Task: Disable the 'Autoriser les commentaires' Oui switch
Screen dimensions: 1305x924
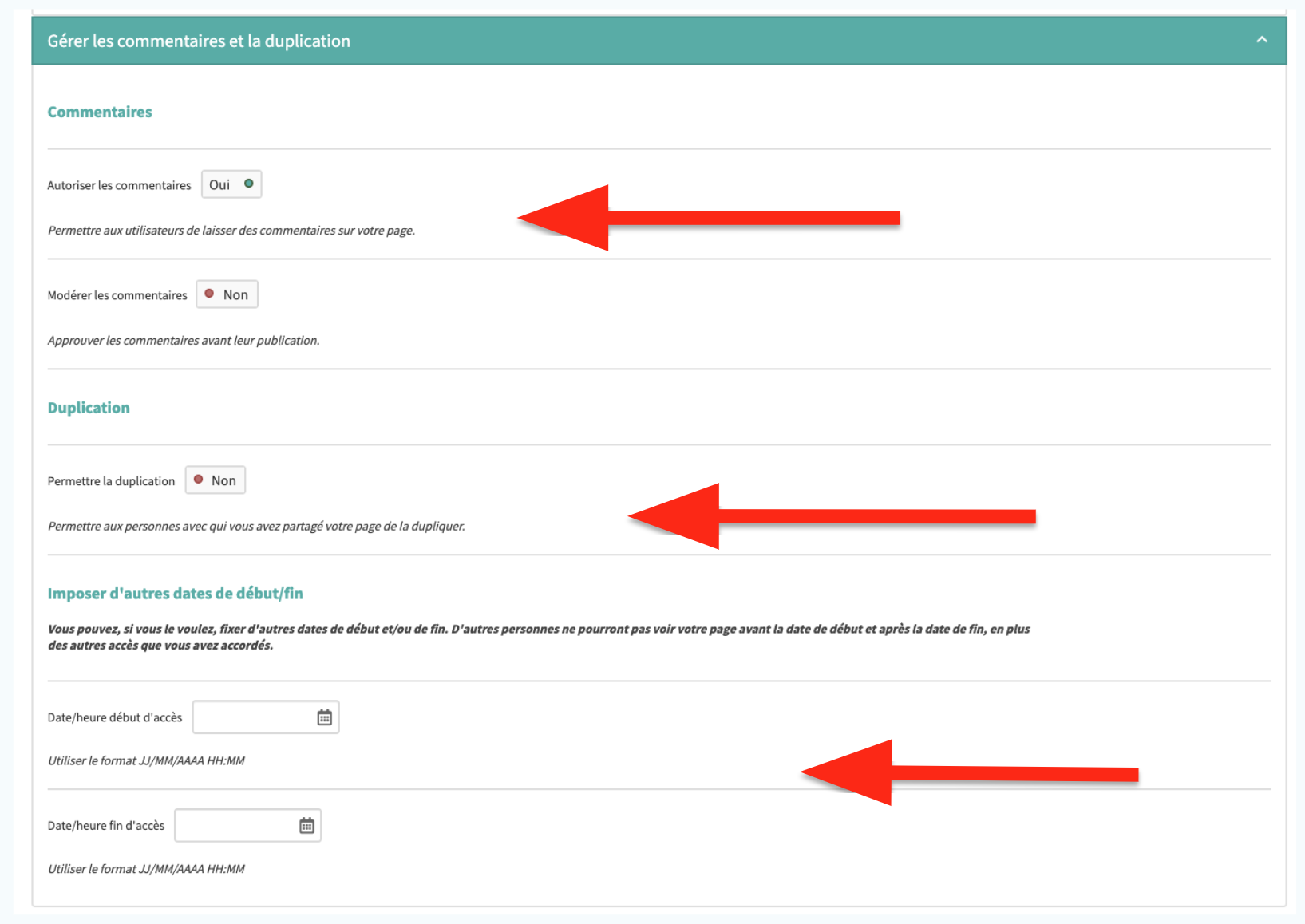Action: (x=231, y=184)
